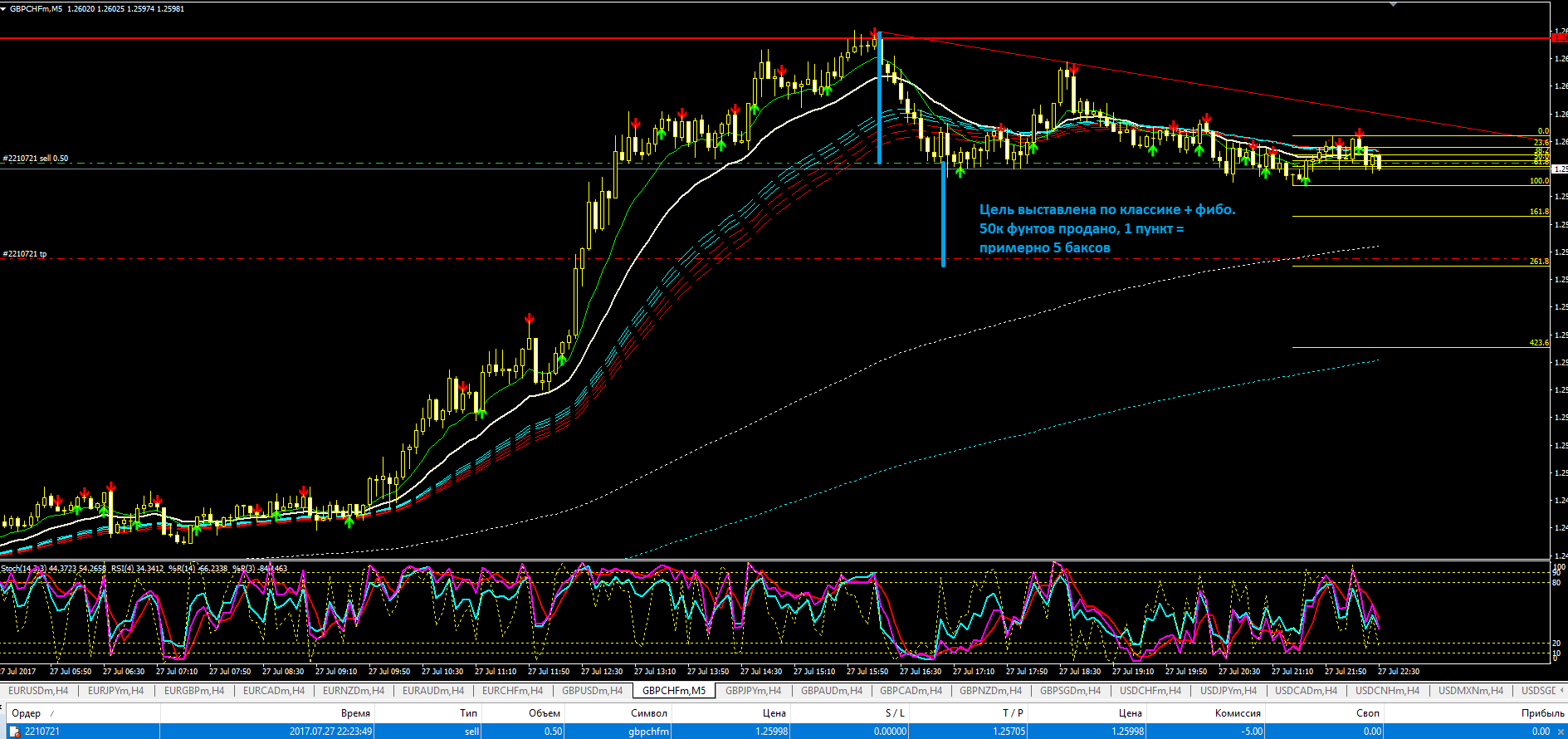Click the red horizontal resistance line price tag

coord(1560,38)
